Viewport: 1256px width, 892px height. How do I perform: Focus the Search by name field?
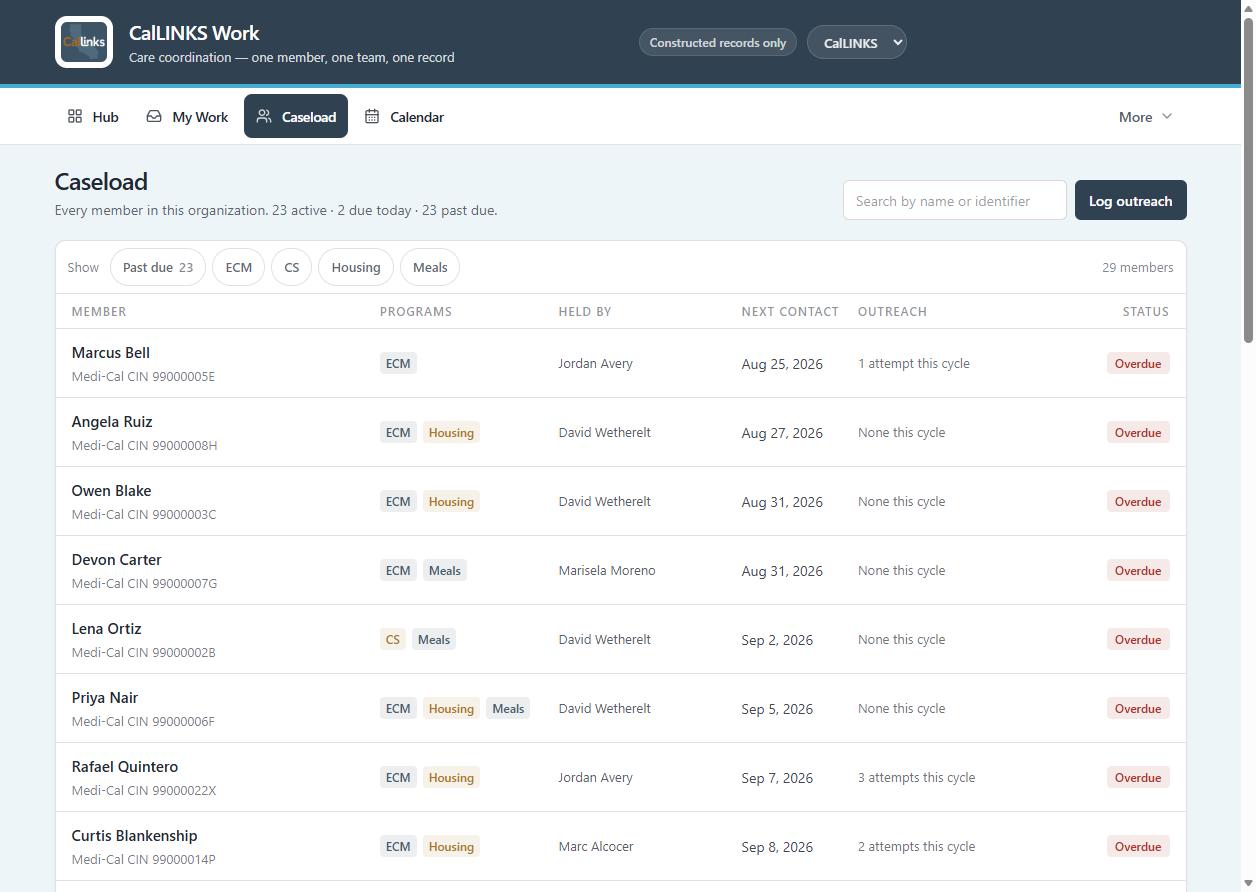click(955, 200)
